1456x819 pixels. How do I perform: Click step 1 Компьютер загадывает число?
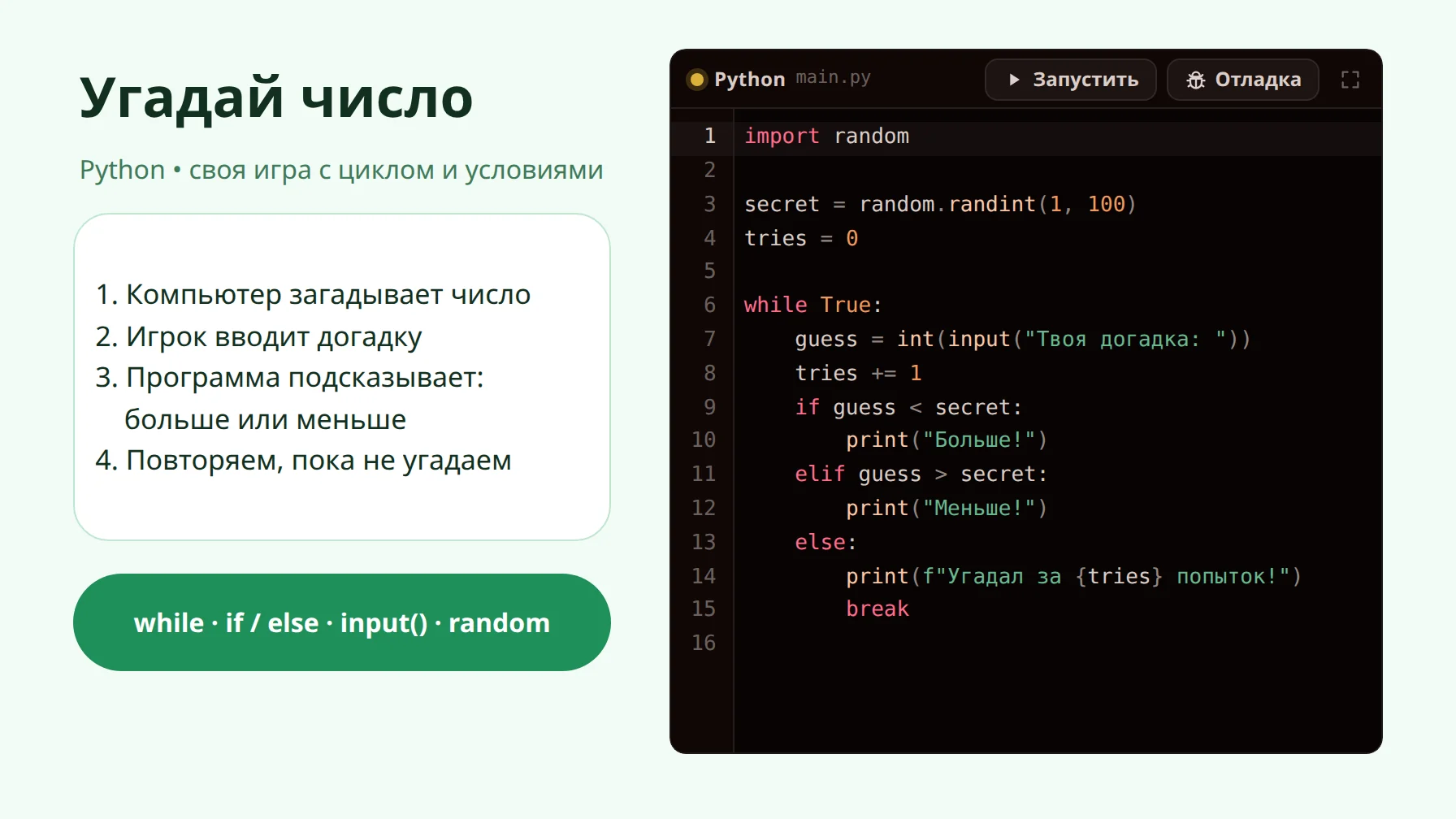[x=313, y=294]
